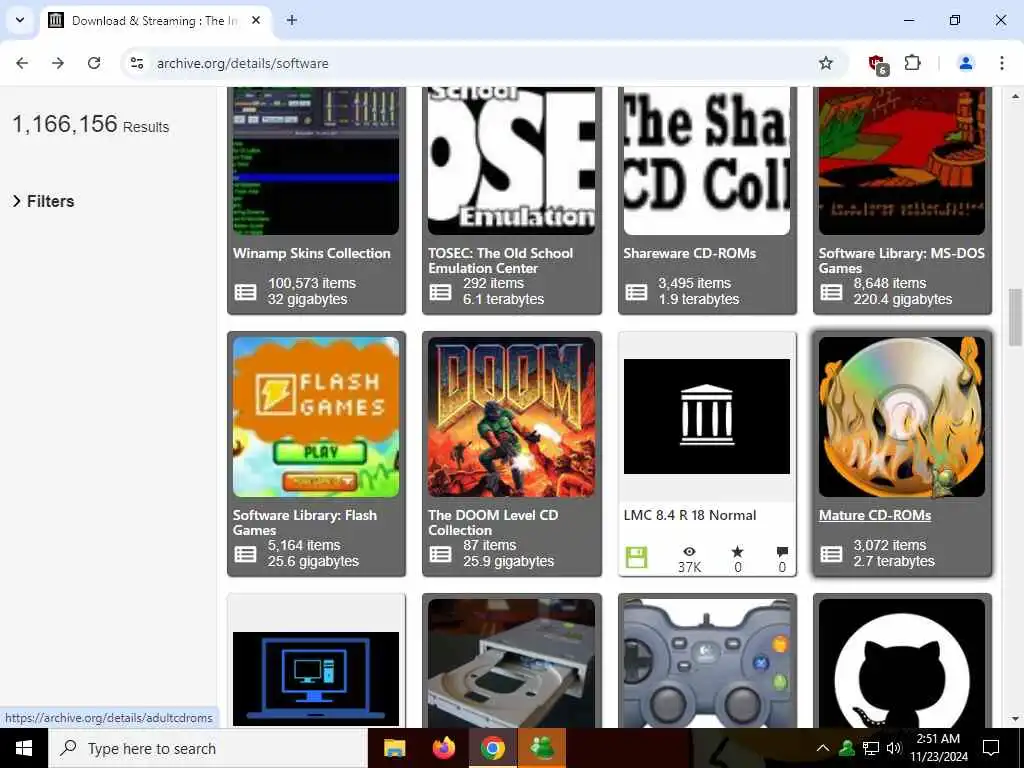Viewport: 1024px width, 768px height.
Task: Click the eye views icon showing 37K
Action: [x=689, y=552]
